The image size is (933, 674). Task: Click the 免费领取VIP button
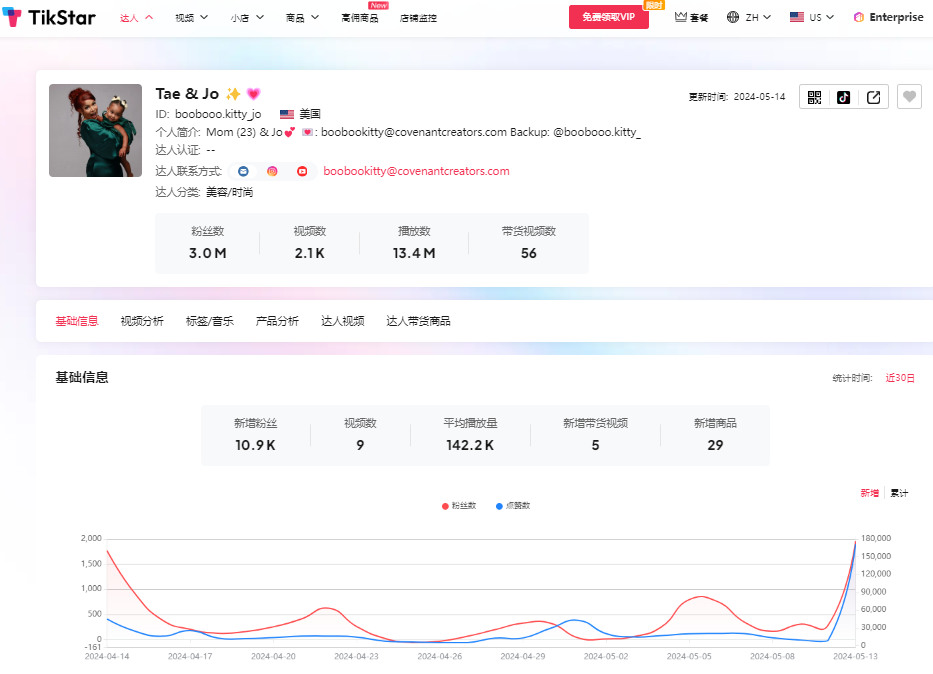[x=608, y=17]
